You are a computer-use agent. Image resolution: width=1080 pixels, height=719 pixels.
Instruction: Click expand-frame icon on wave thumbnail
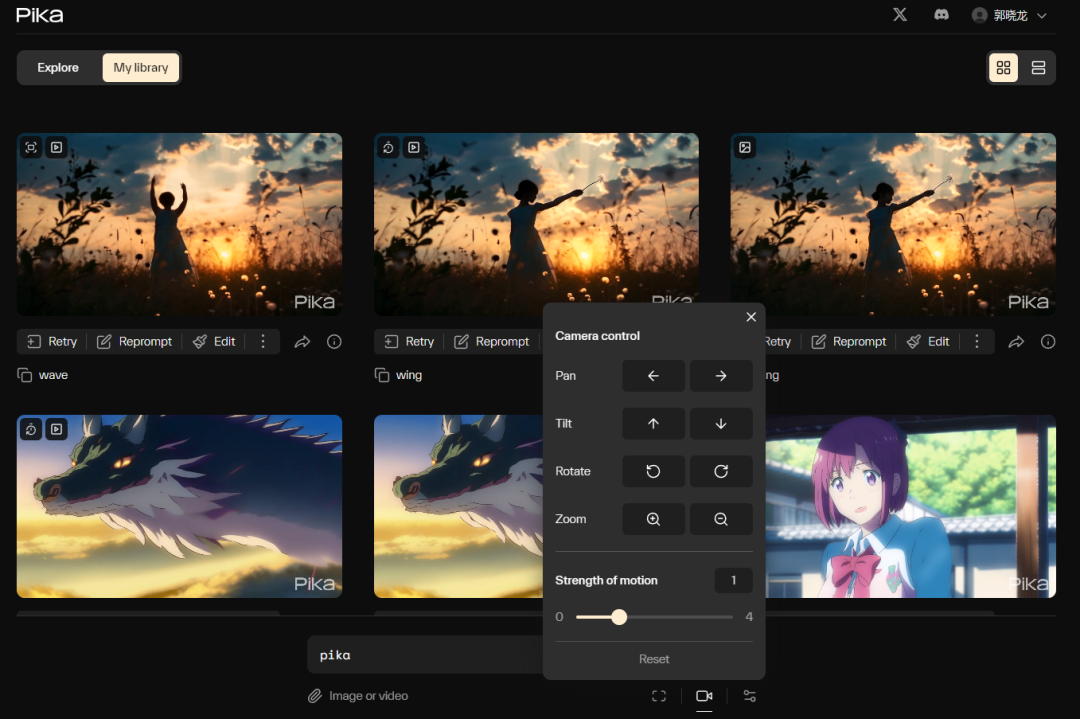coord(31,147)
